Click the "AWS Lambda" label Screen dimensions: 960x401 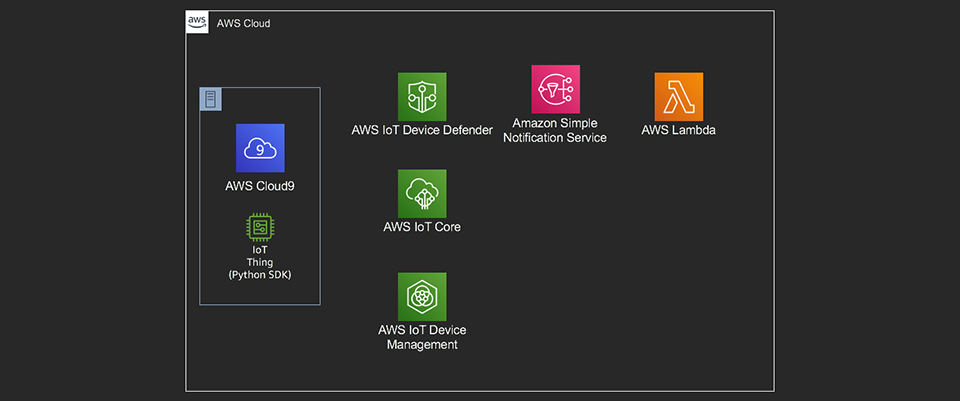(x=679, y=130)
